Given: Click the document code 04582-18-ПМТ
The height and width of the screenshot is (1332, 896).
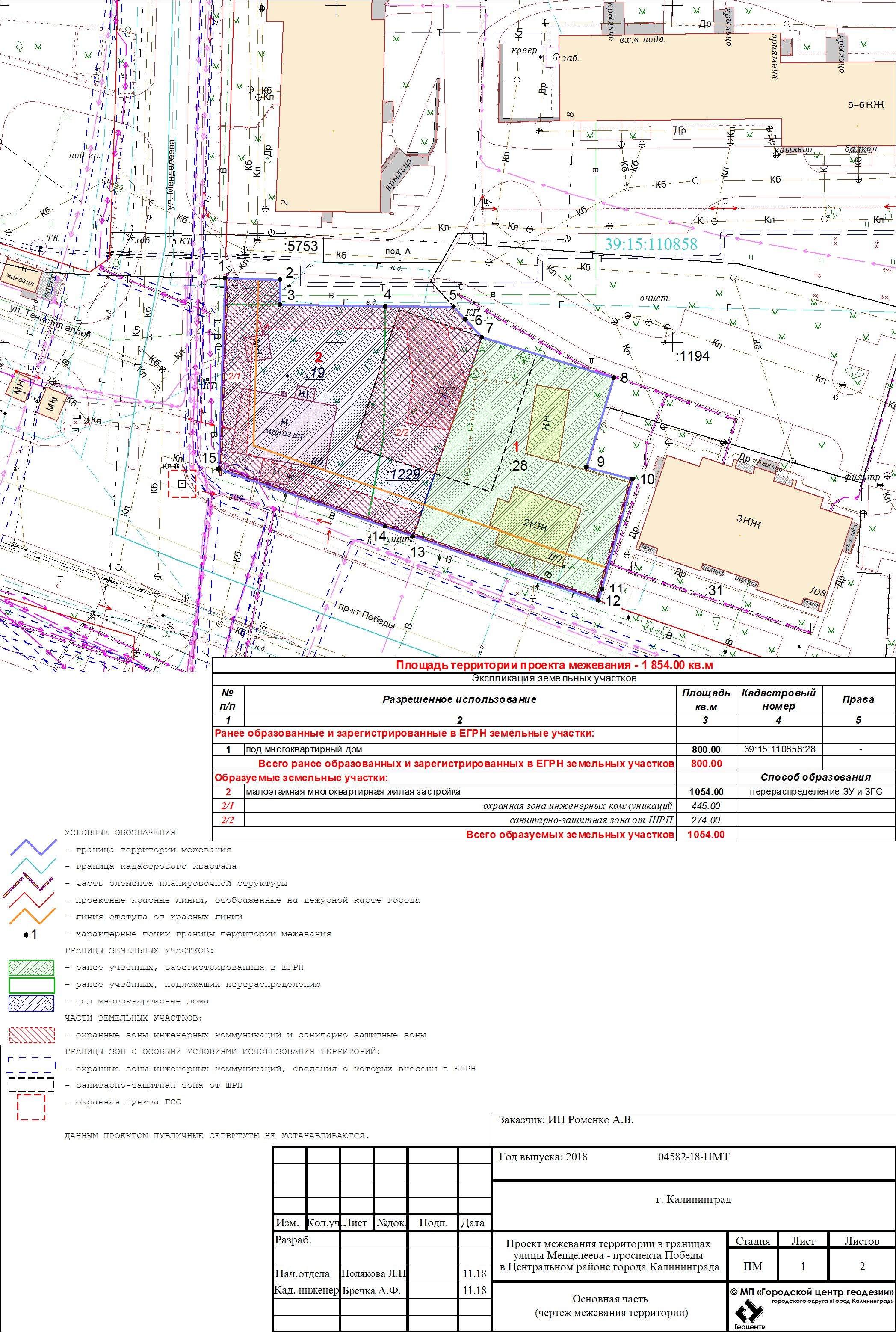Looking at the screenshot, I should pos(693,1157).
